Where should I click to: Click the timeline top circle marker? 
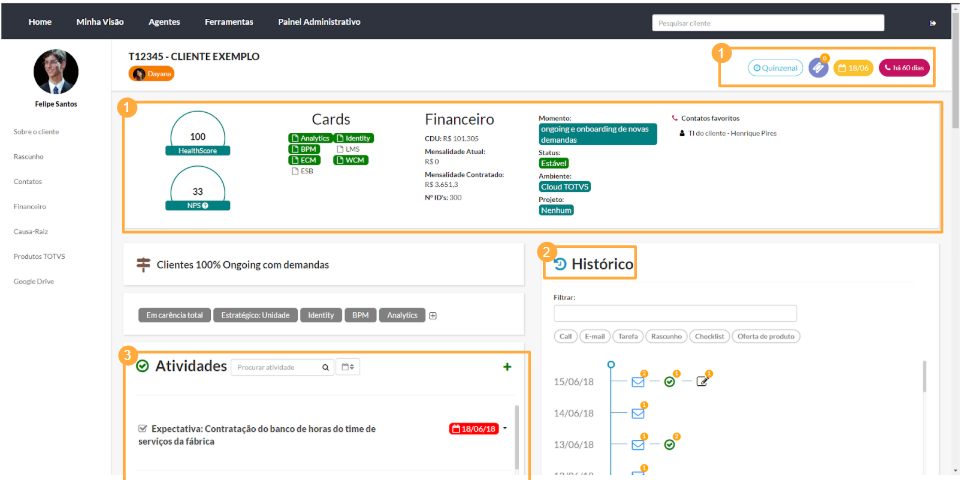click(x=611, y=364)
